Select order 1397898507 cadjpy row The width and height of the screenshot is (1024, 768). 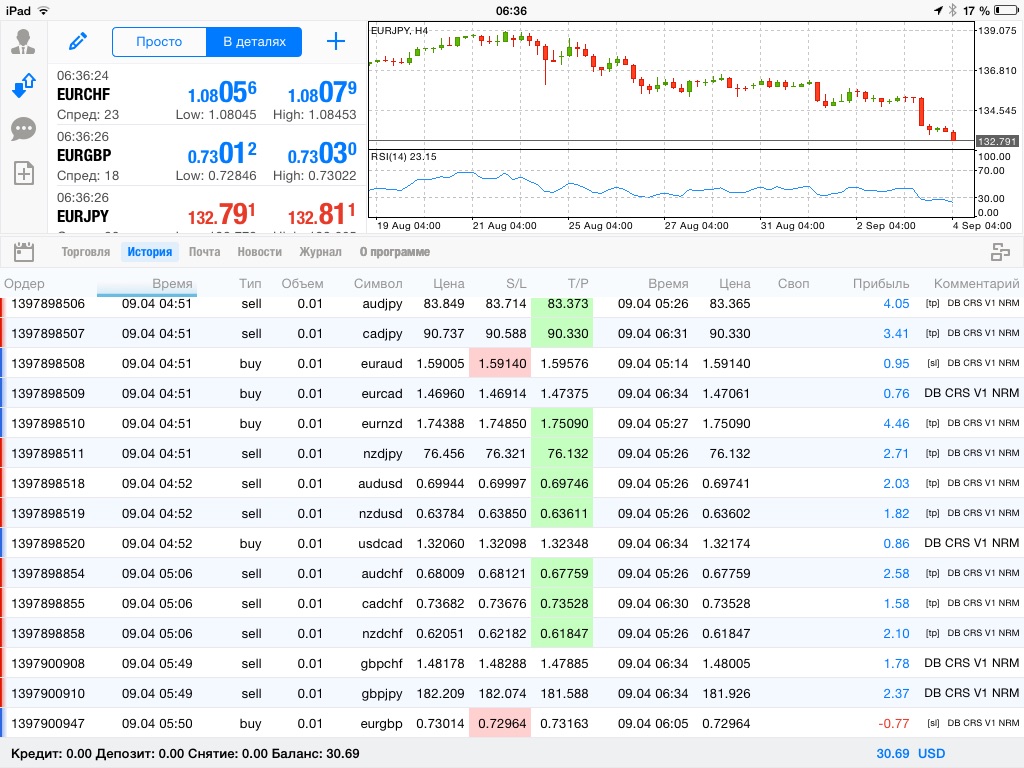pyautogui.click(x=512, y=333)
